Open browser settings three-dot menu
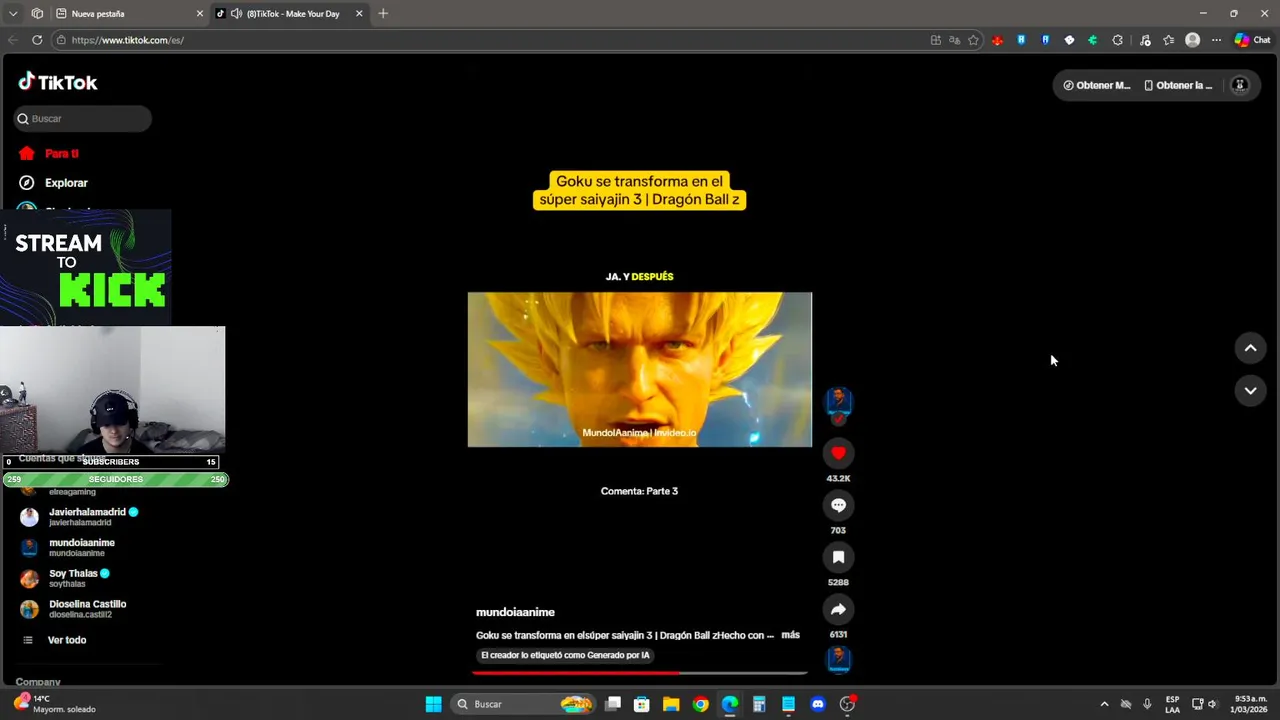This screenshot has width=1280, height=720. (1216, 40)
